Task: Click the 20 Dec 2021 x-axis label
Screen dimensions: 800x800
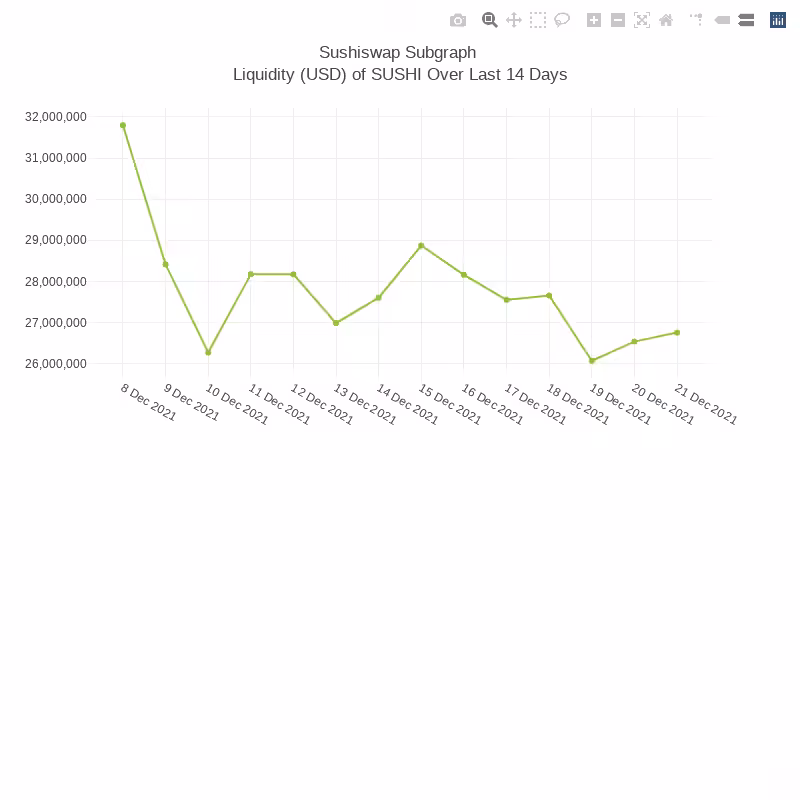Action: (x=663, y=404)
